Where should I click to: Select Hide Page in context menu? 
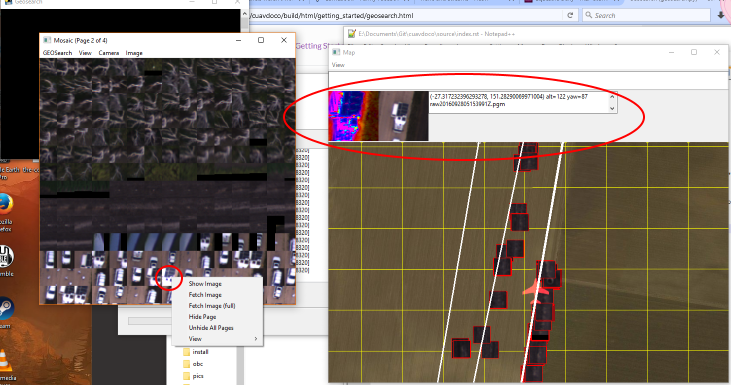click(x=202, y=317)
